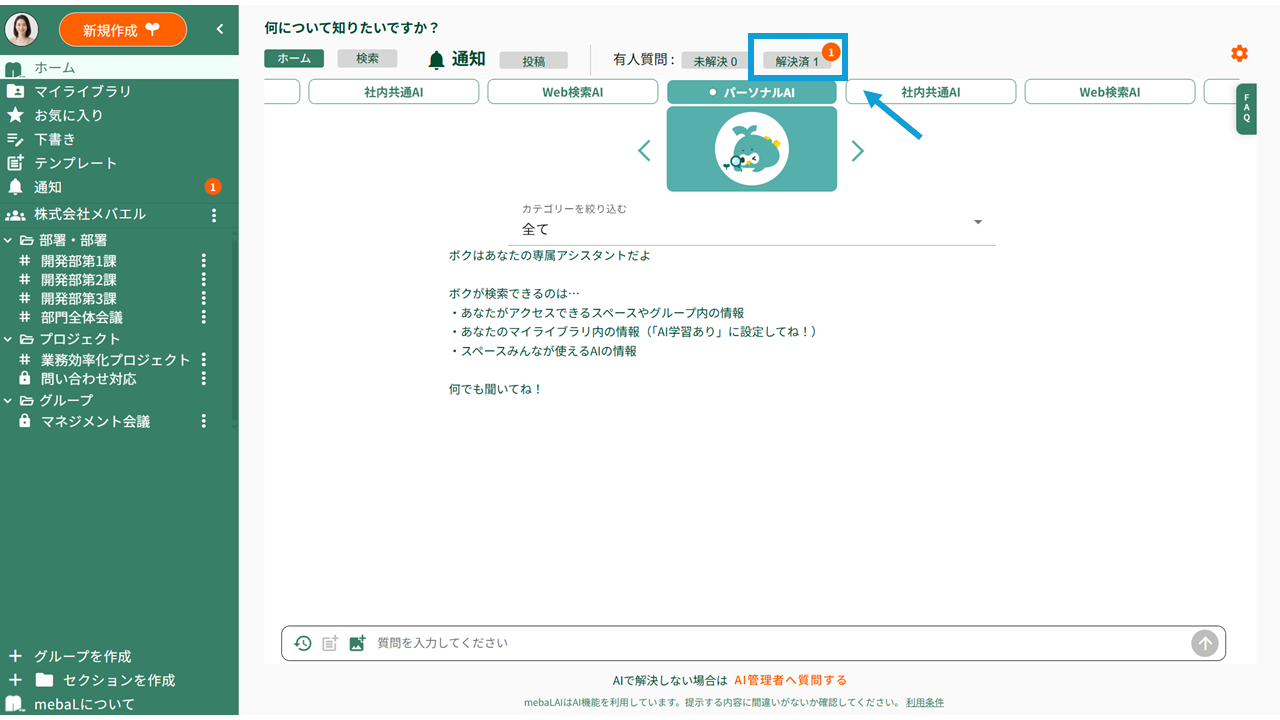Switch to the ホーム tab
The image size is (1280, 720).
[x=294, y=59]
